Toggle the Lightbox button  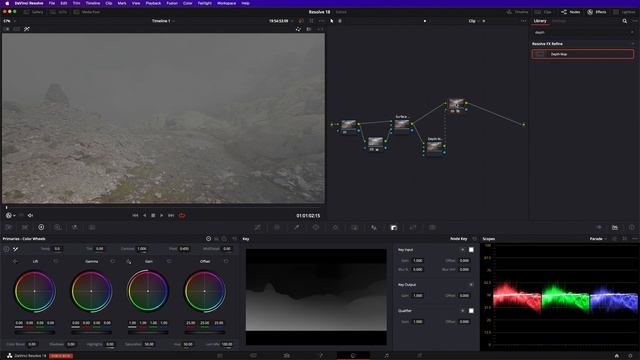point(624,12)
